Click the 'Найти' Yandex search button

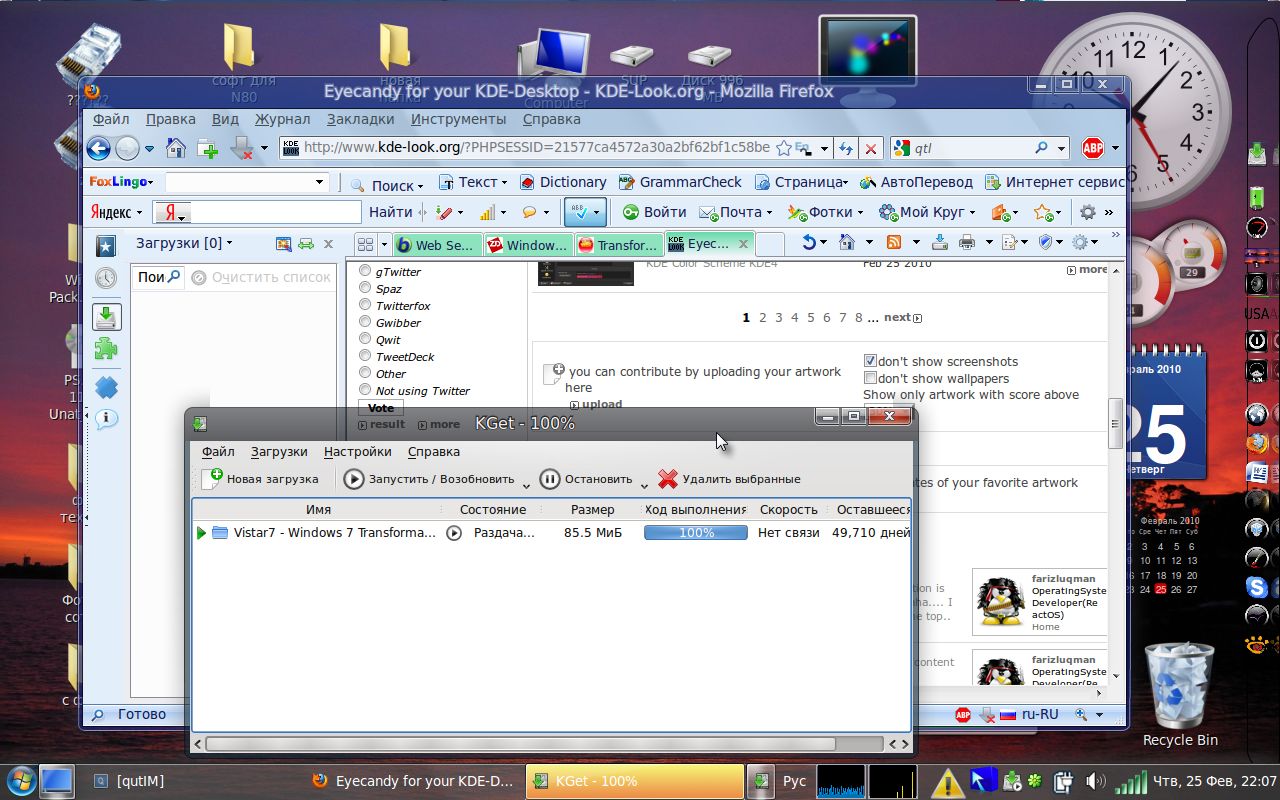[390, 212]
